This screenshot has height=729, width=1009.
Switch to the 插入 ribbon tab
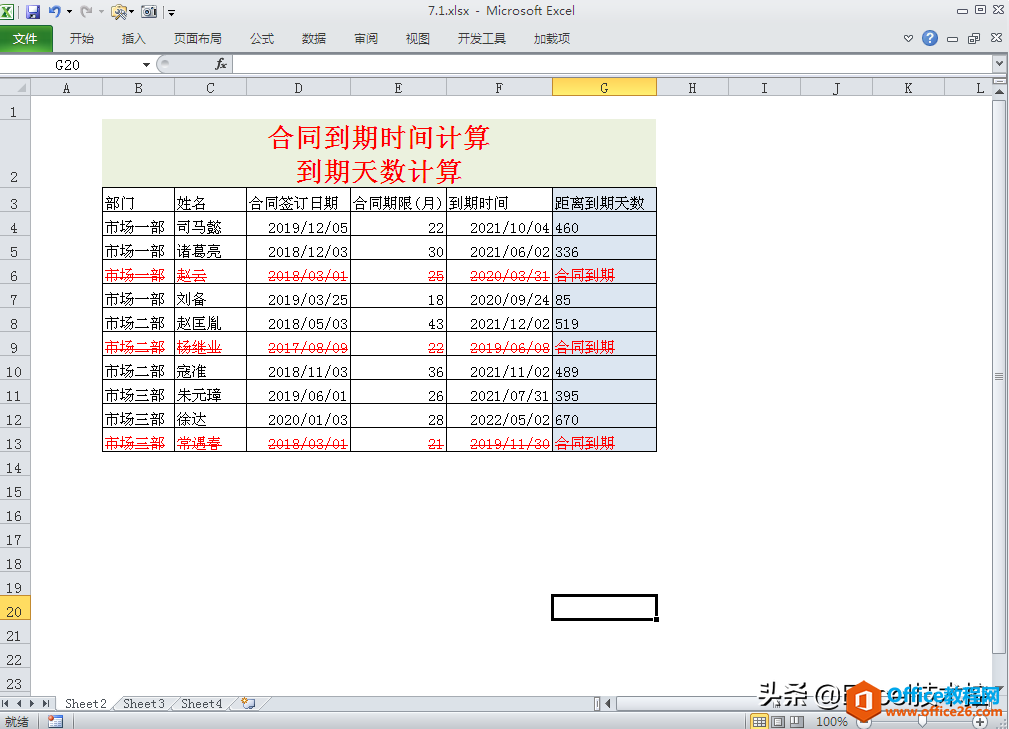click(x=133, y=39)
